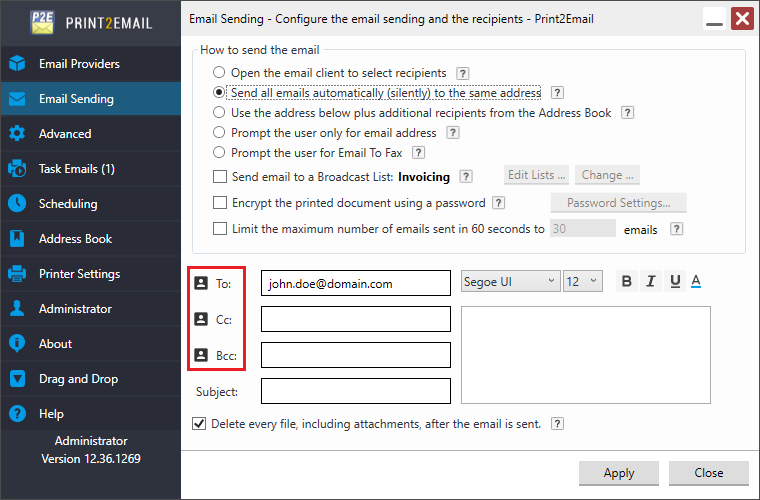760x500 pixels.
Task: Click the Close button
Action: (x=709, y=473)
